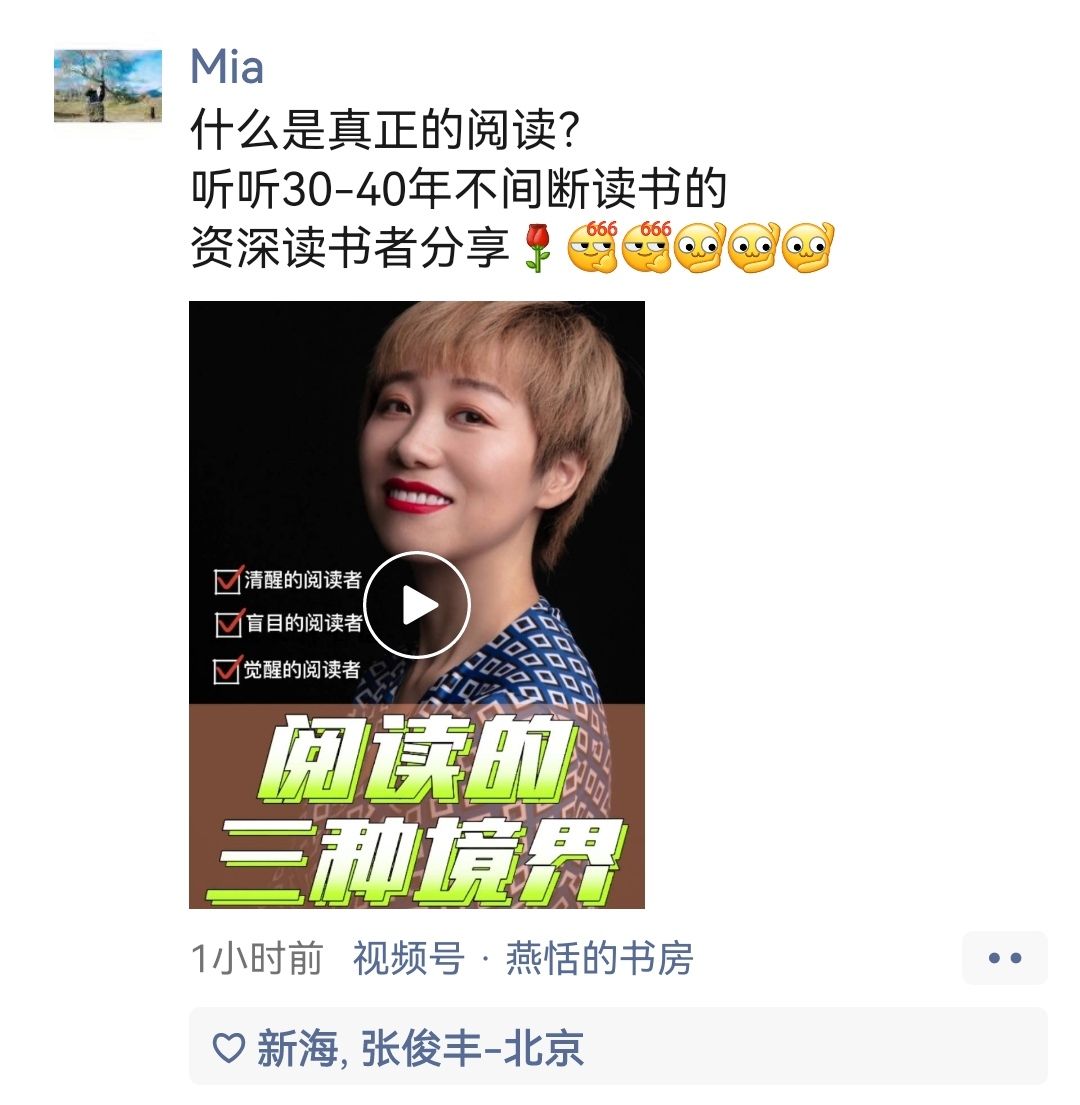Tap the username Mia

coord(227,68)
